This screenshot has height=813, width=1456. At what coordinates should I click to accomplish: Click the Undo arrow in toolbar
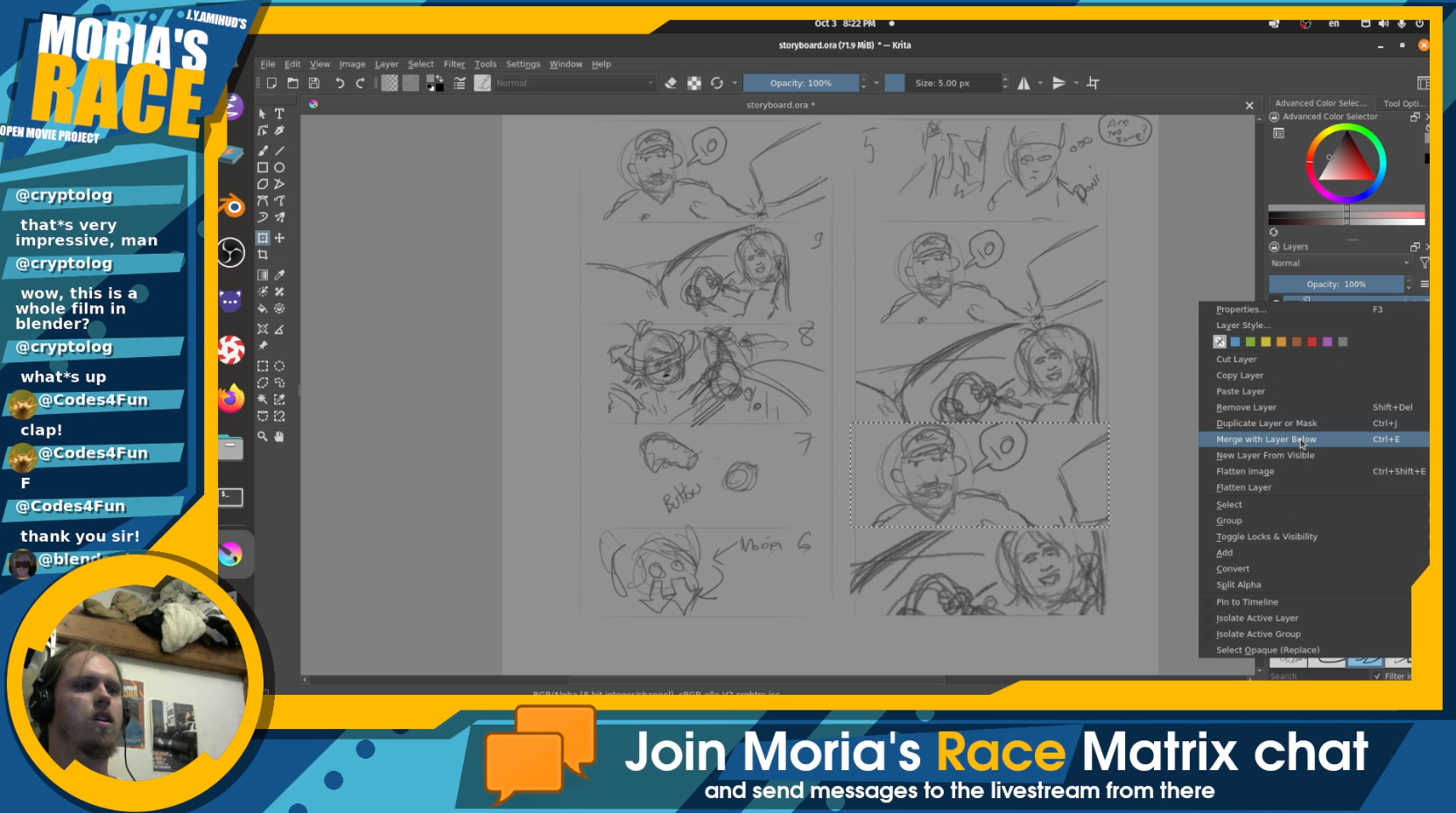tap(340, 83)
